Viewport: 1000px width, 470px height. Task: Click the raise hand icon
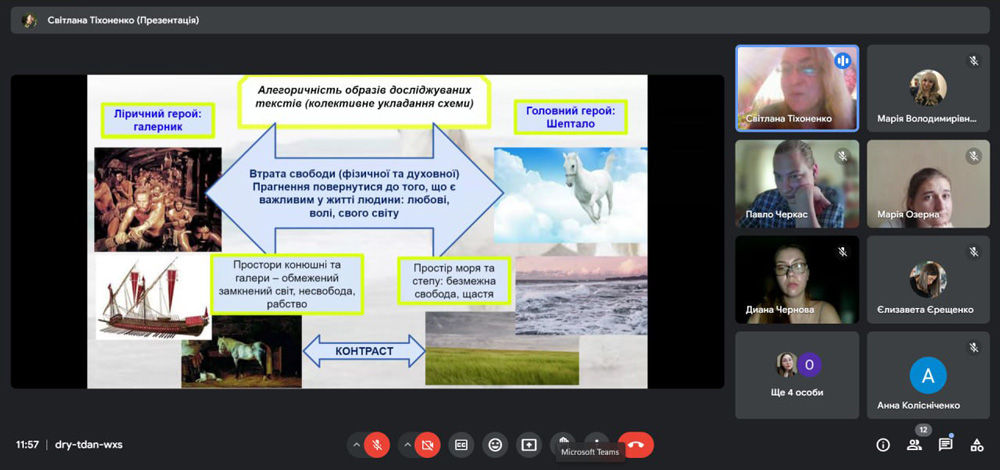point(563,440)
